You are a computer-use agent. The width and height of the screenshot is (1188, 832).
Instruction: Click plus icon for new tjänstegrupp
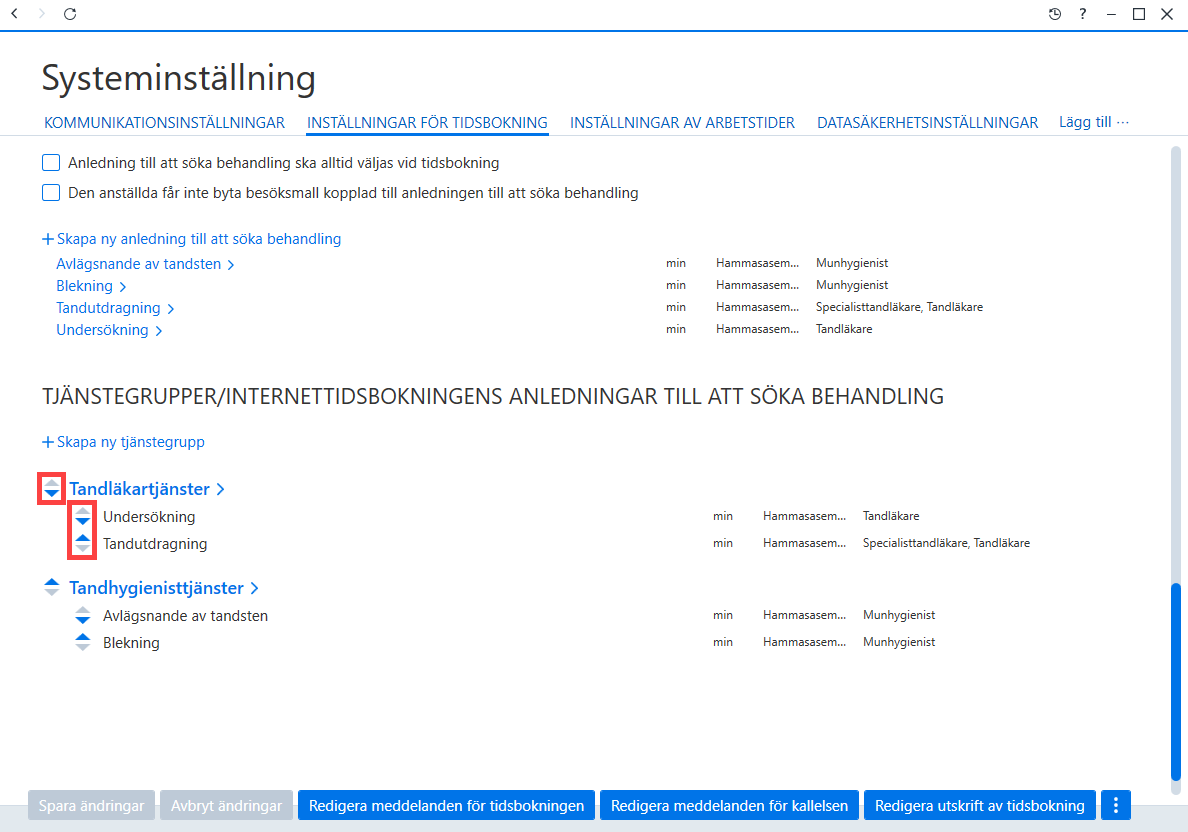pyautogui.click(x=48, y=443)
